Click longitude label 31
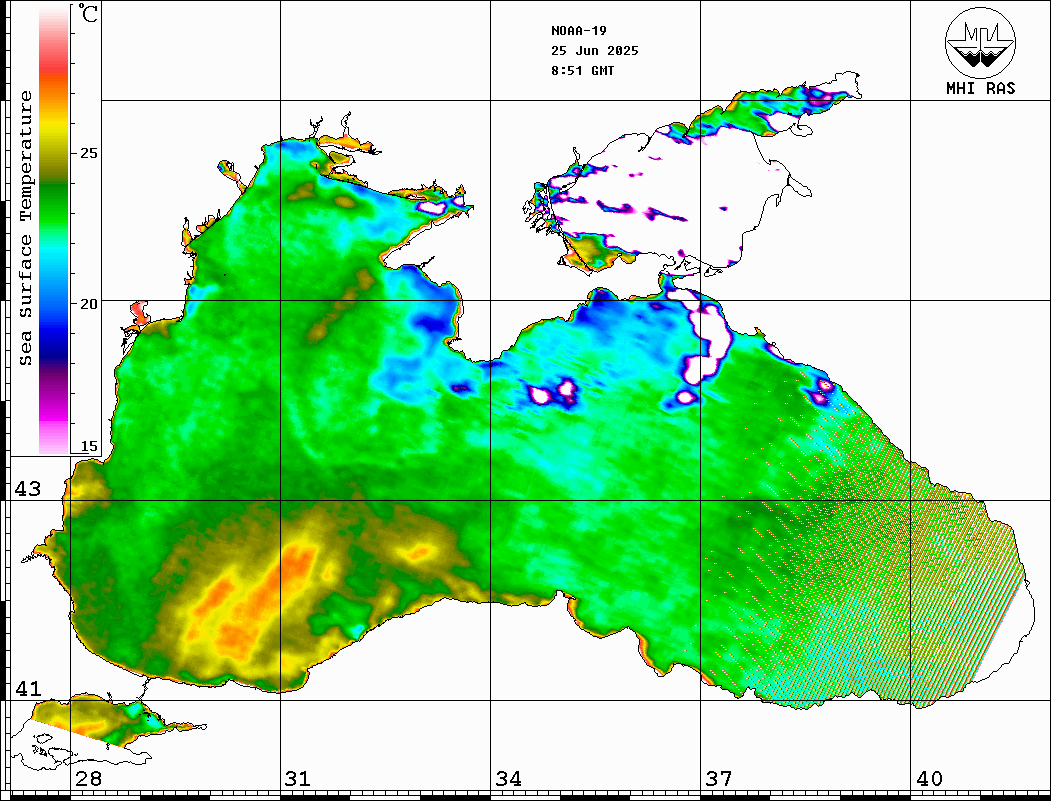This screenshot has height=801, width=1051. [298, 779]
